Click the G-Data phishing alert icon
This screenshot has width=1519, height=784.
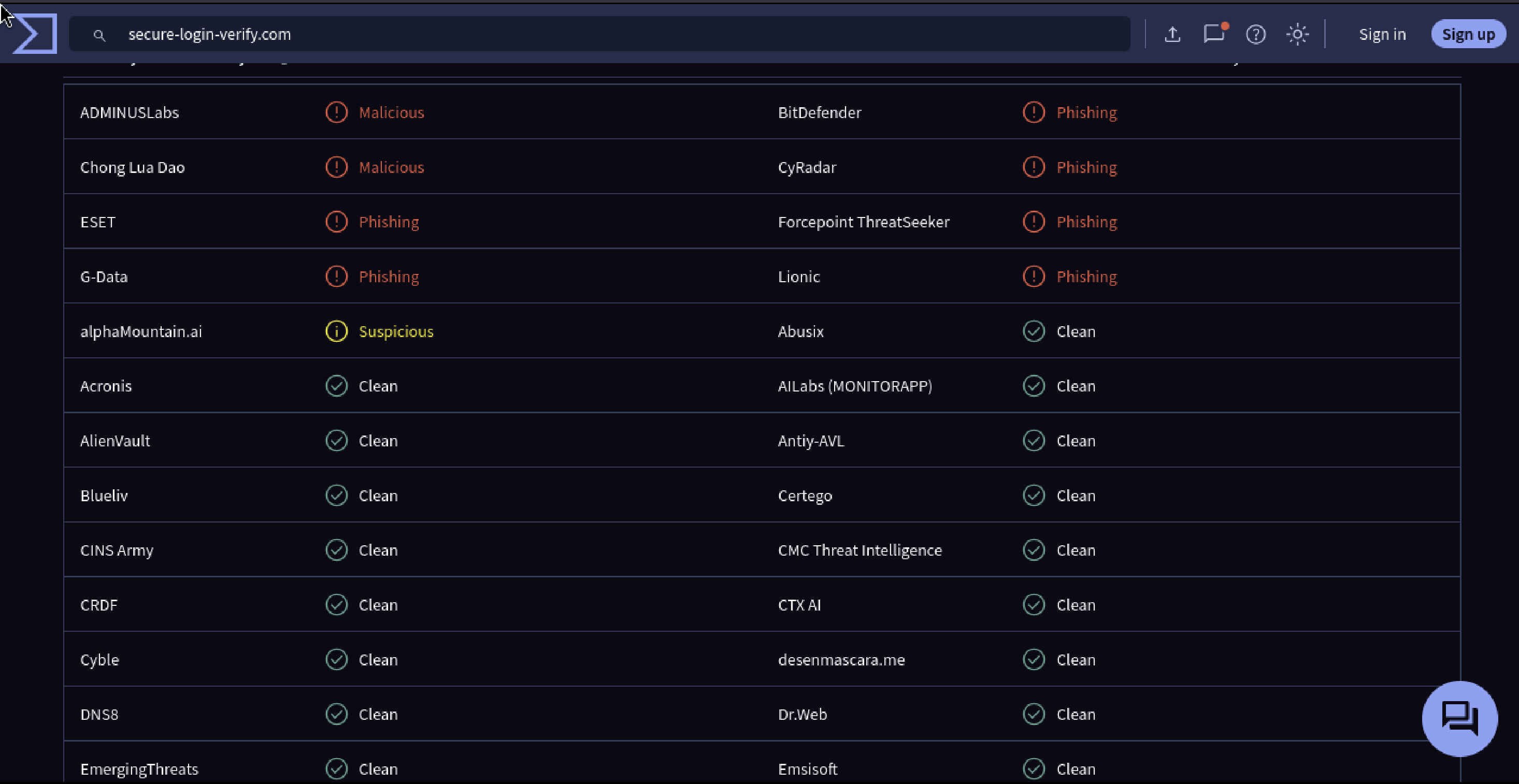[337, 277]
